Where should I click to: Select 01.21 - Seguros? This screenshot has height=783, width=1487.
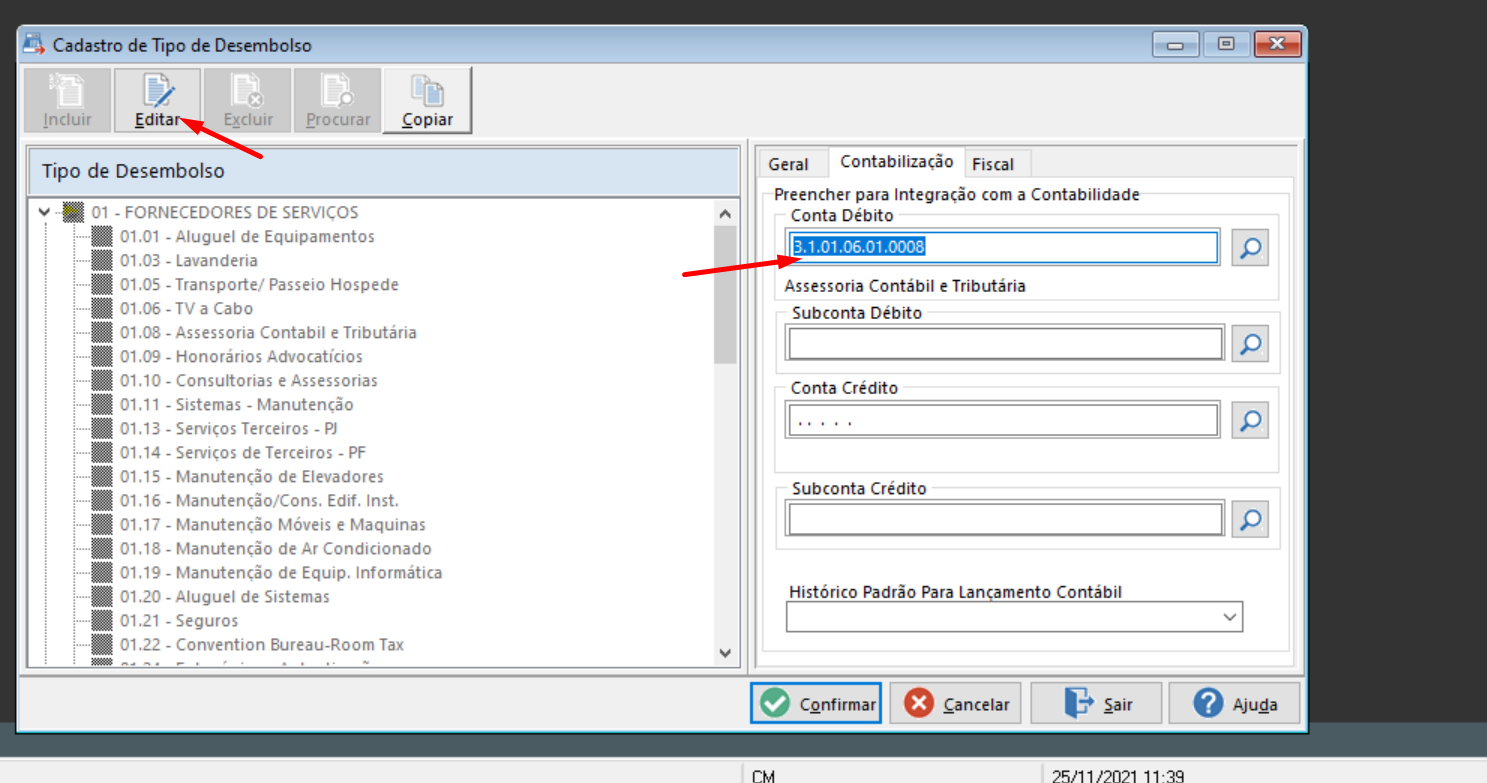pos(179,620)
